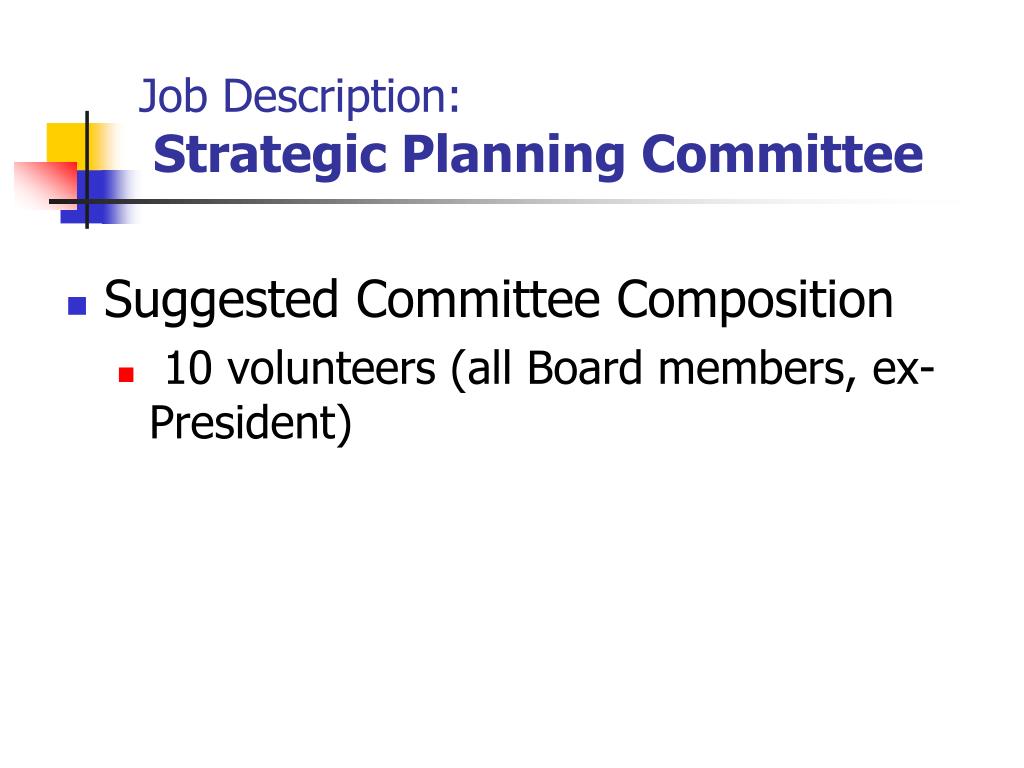Image resolution: width=1024 pixels, height=768 pixels.
Task: Click the word 'Strategic' in heading
Action: pos(270,155)
